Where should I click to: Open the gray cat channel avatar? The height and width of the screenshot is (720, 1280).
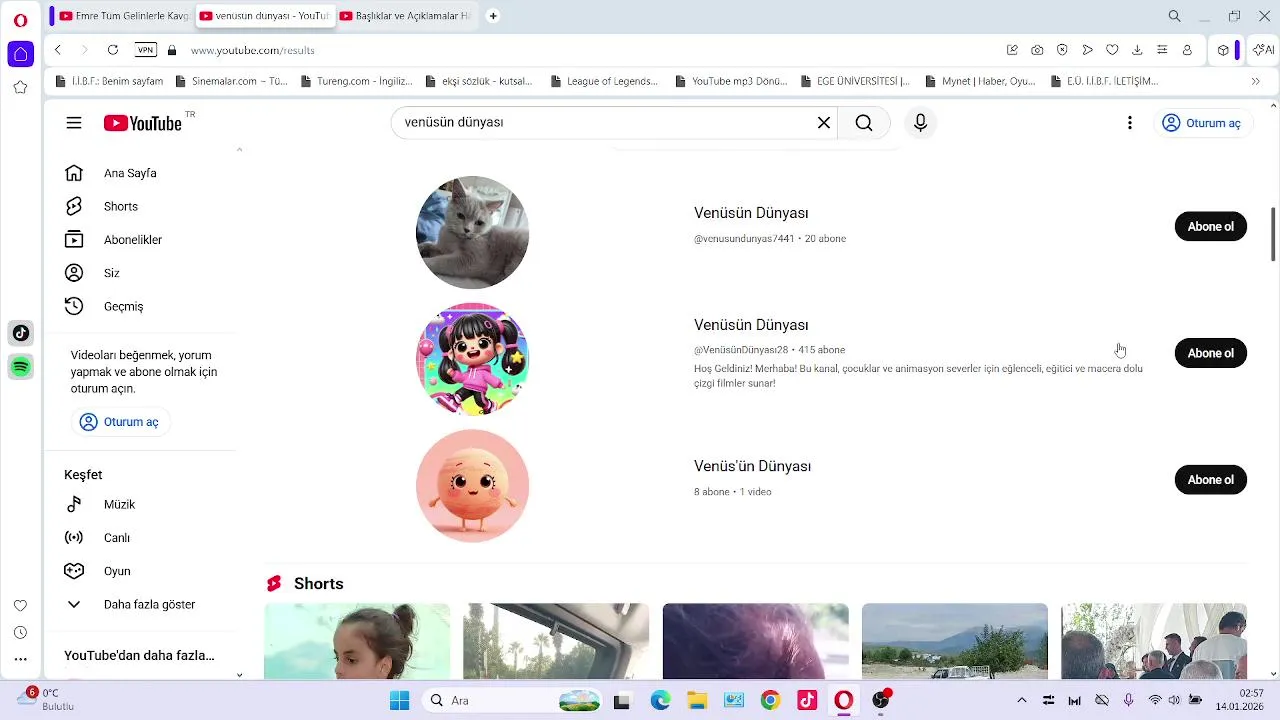(x=472, y=232)
